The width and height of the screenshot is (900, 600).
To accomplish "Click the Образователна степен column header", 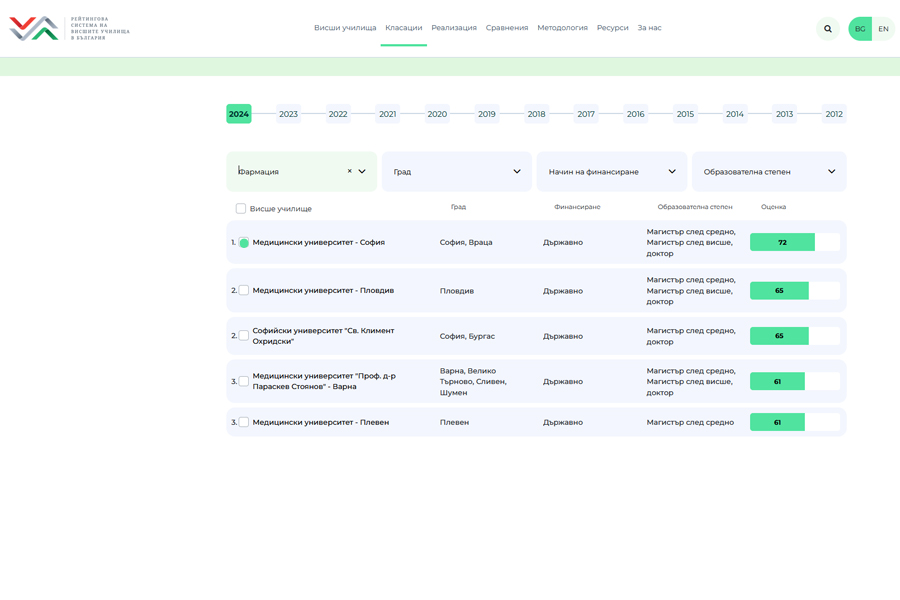I will [x=695, y=207].
